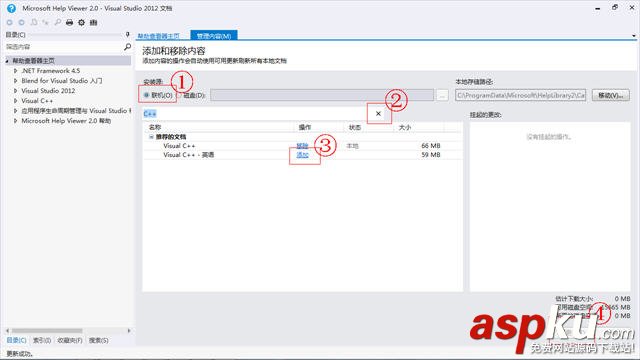Viewport: 640px width, 360px height.
Task: Click the contents pane scroll-left arrow
Action: 7,331
